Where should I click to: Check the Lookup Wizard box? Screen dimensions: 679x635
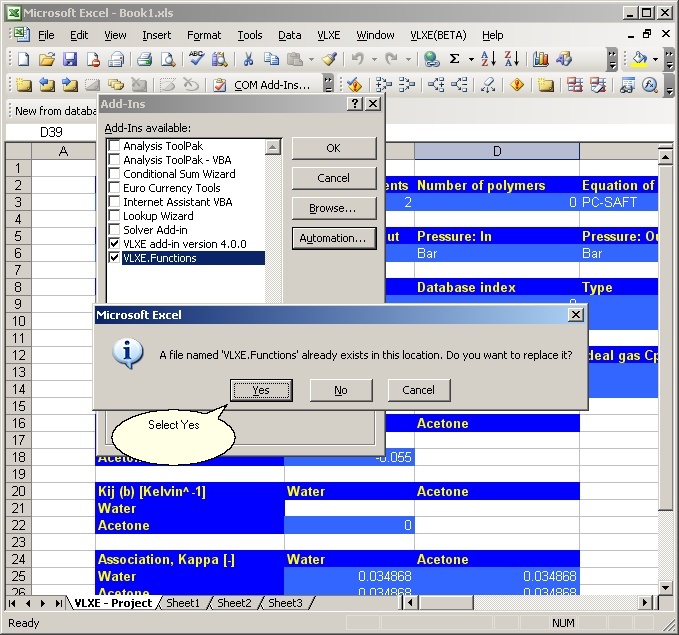coord(114,216)
